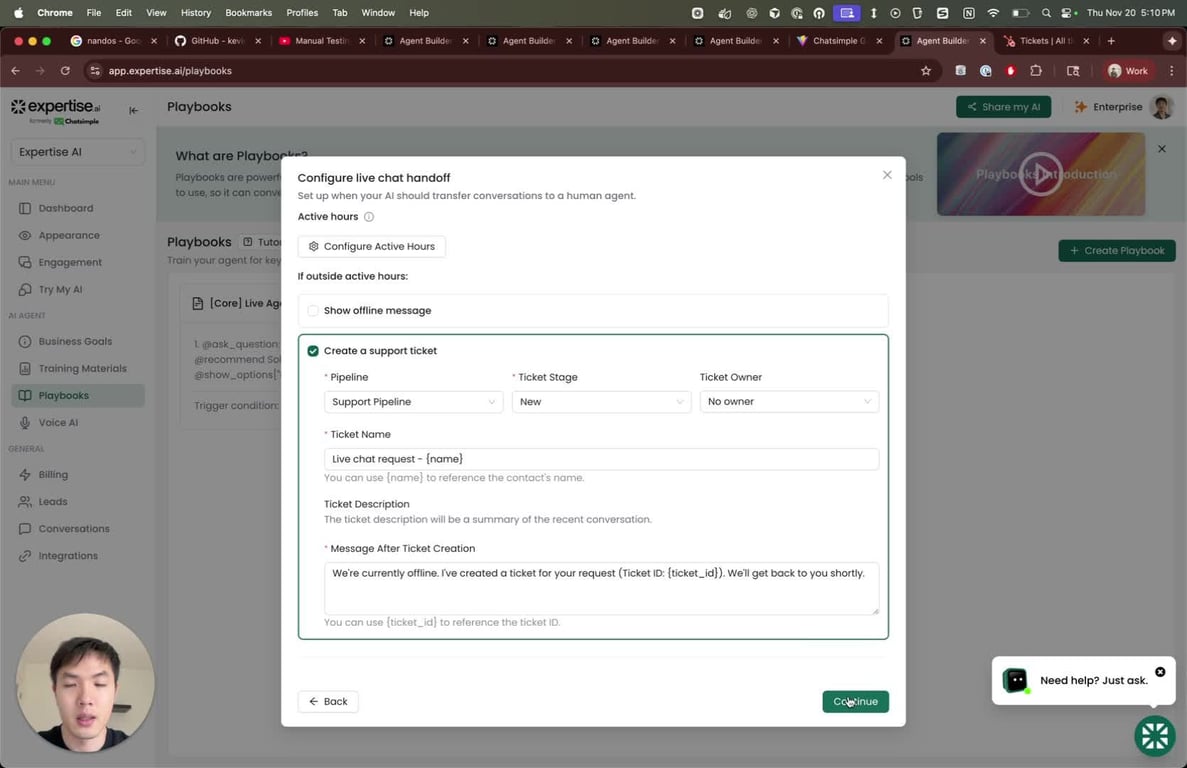Open the Chrome three-dot menu
The width and height of the screenshot is (1187, 768).
coord(1171,70)
